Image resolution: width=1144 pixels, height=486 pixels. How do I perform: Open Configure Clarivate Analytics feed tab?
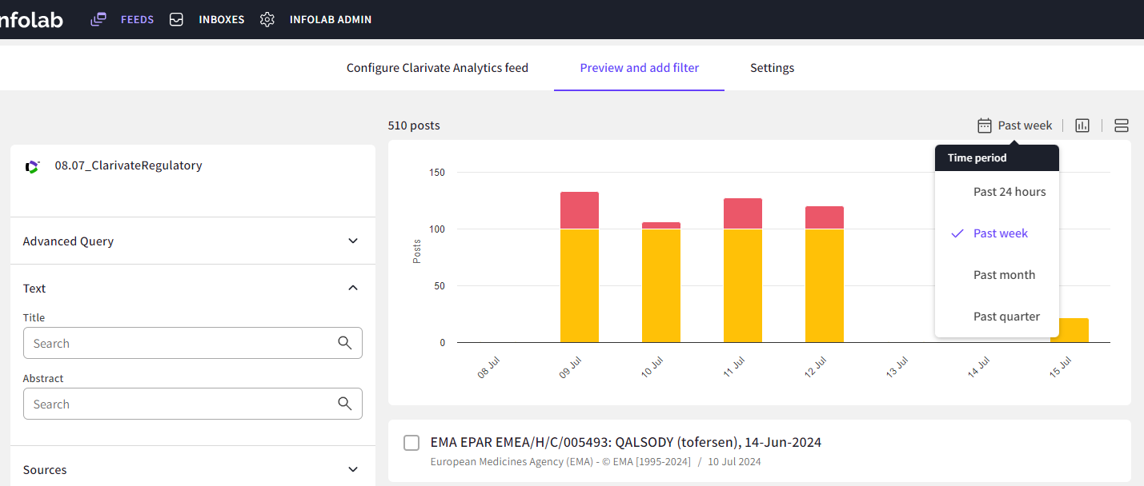(x=437, y=68)
